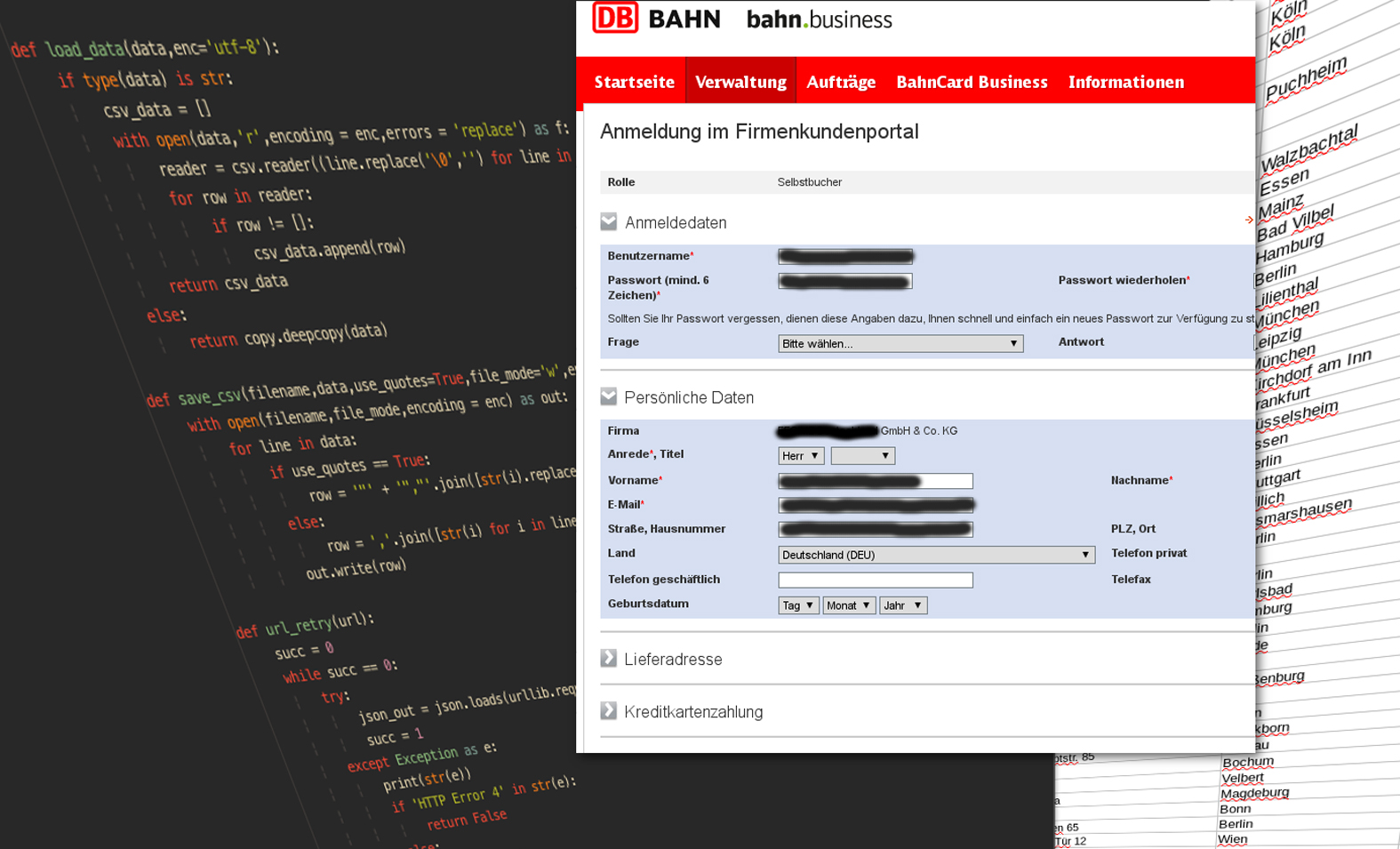The width and height of the screenshot is (1400, 849).
Task: Focus the Straße, Hausnummer field
Action: click(876, 530)
